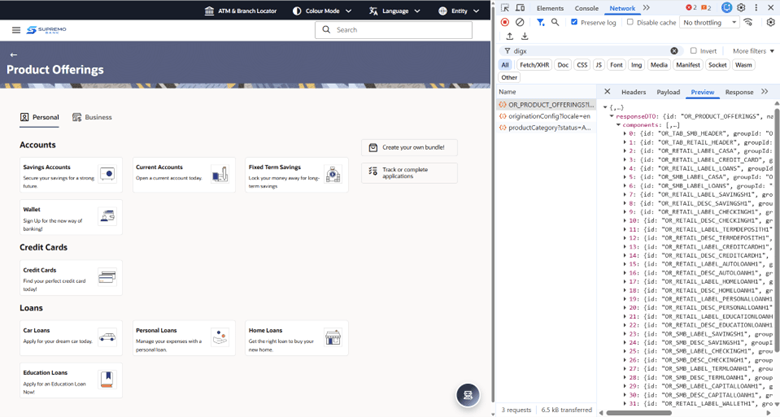Import HAR file with upload icon
Viewport: 780px width, 417px height.
click(509, 36)
